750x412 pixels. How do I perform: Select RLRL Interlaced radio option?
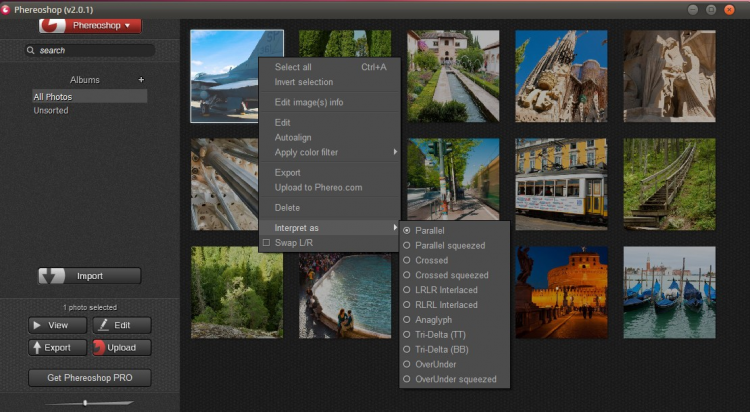(407, 305)
